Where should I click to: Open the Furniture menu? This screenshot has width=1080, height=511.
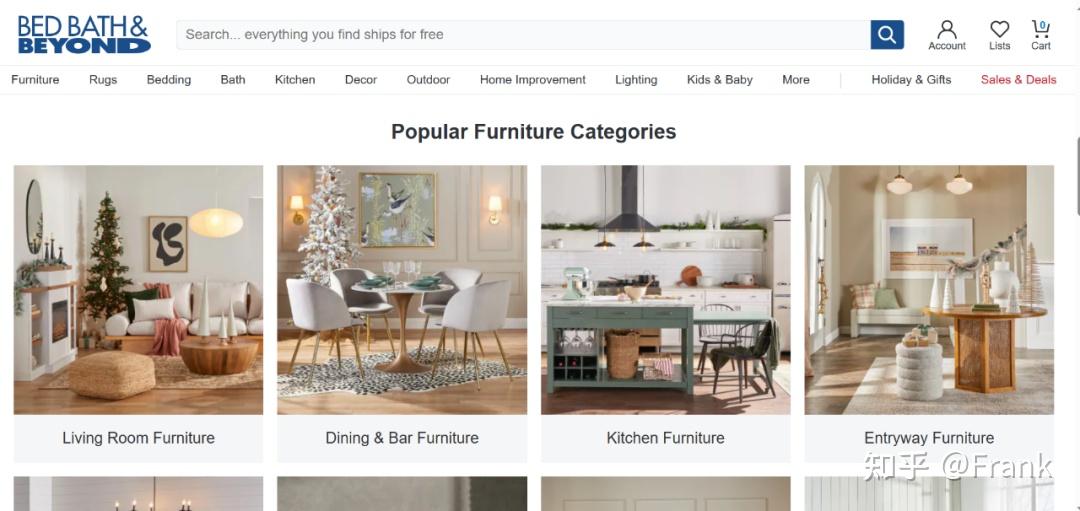[x=35, y=80]
